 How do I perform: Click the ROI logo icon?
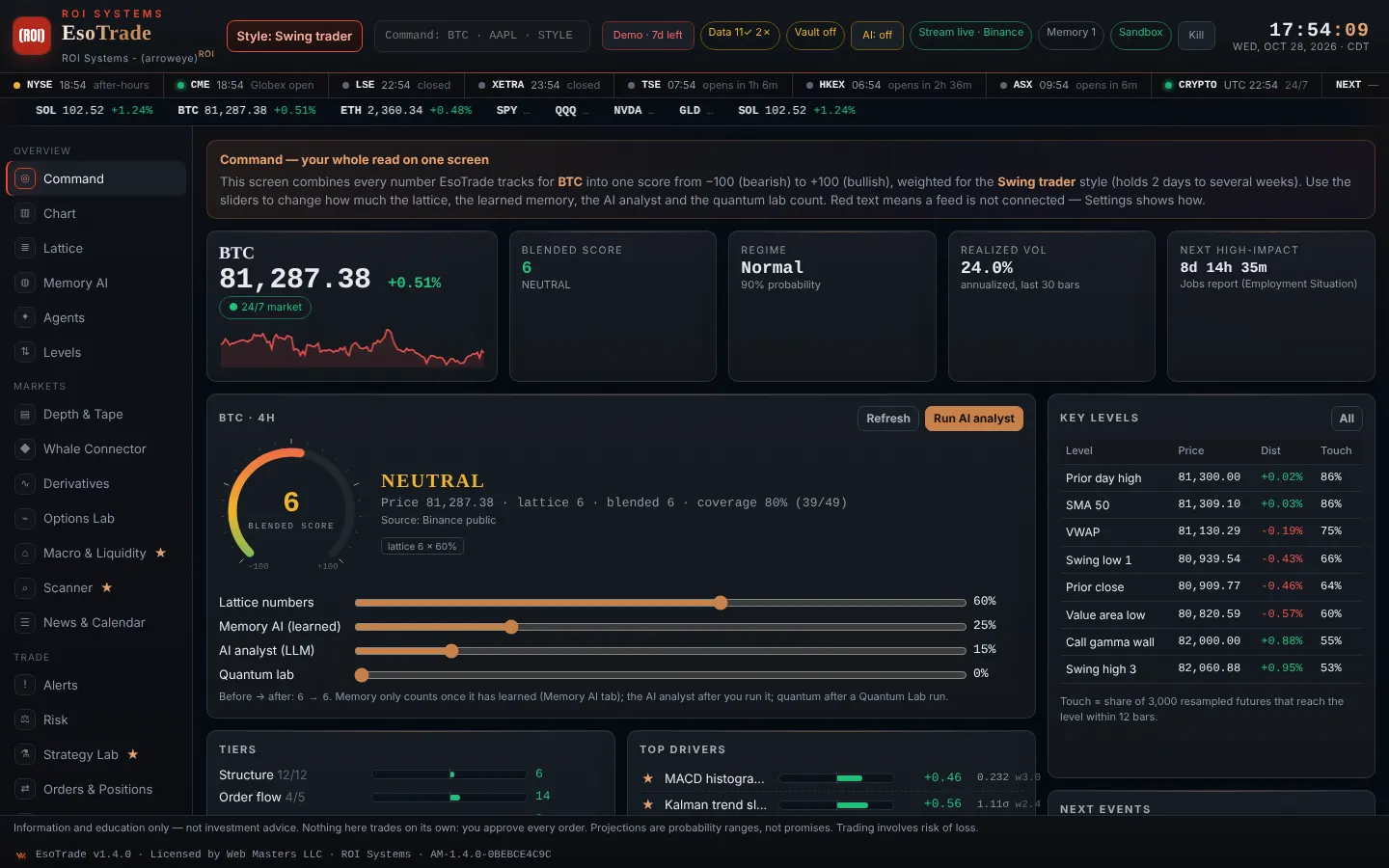point(32,36)
